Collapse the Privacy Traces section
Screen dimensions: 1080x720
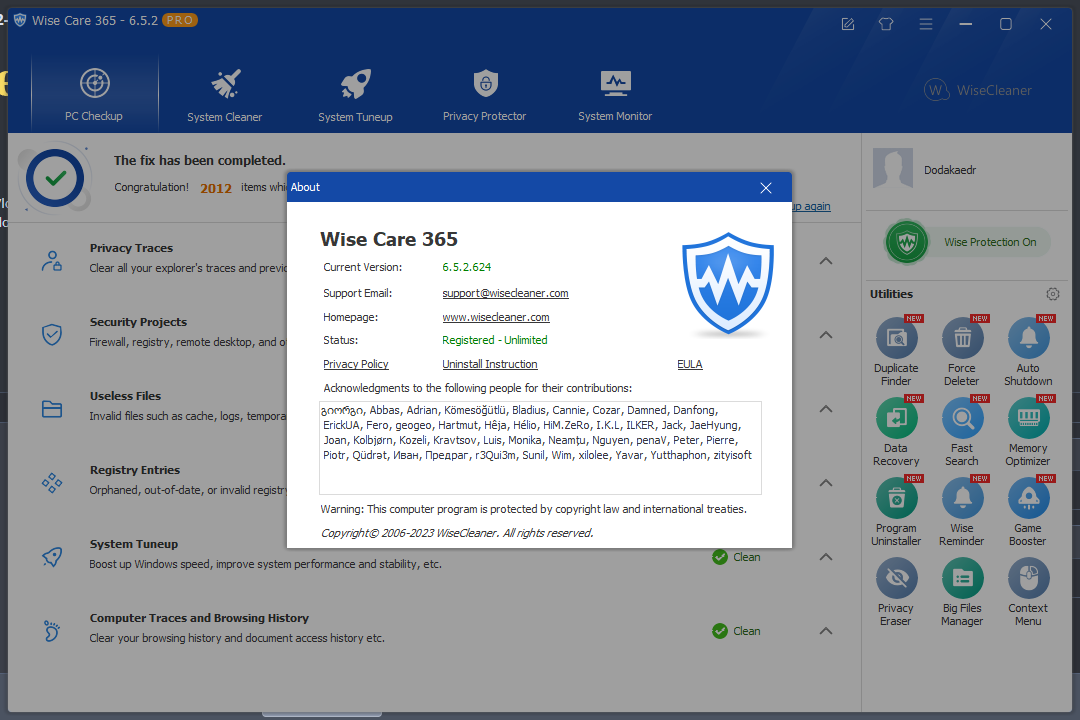[826, 261]
